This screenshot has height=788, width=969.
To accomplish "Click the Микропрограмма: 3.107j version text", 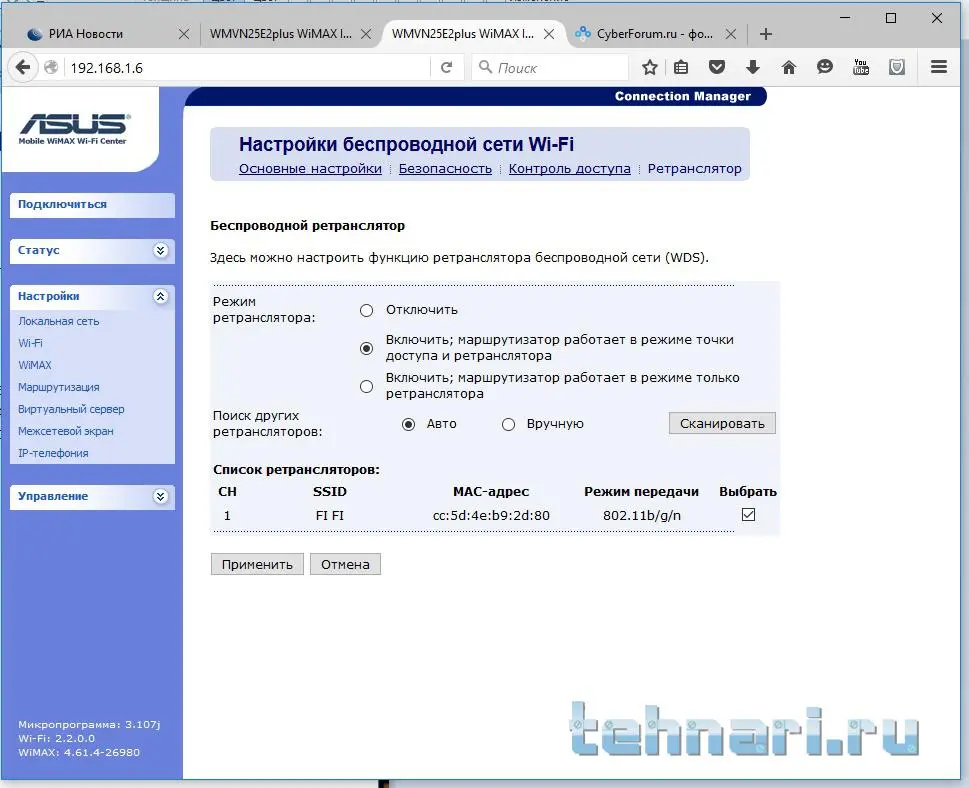I will [89, 724].
